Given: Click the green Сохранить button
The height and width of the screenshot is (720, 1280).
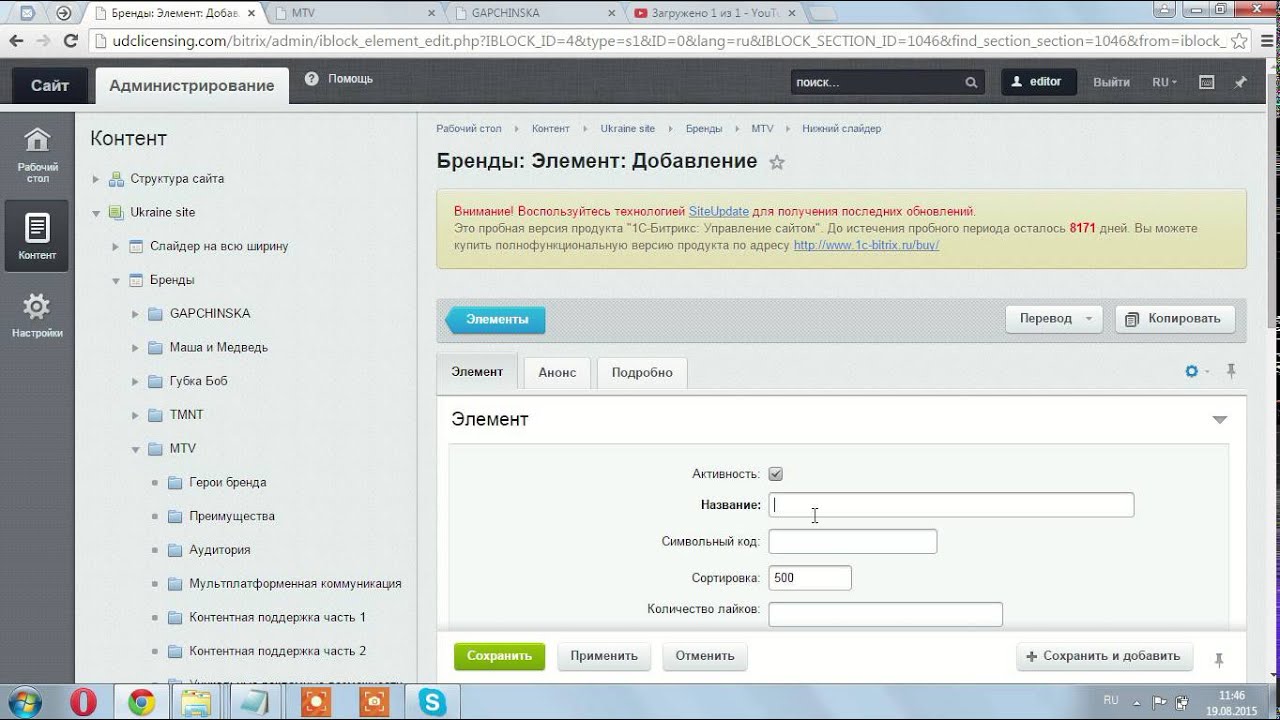Looking at the screenshot, I should pyautogui.click(x=499, y=656).
